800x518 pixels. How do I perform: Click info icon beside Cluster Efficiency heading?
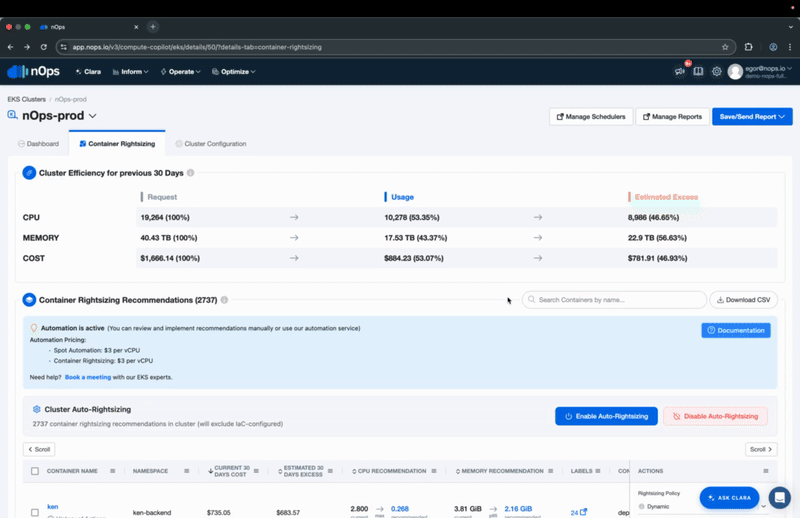(191, 173)
